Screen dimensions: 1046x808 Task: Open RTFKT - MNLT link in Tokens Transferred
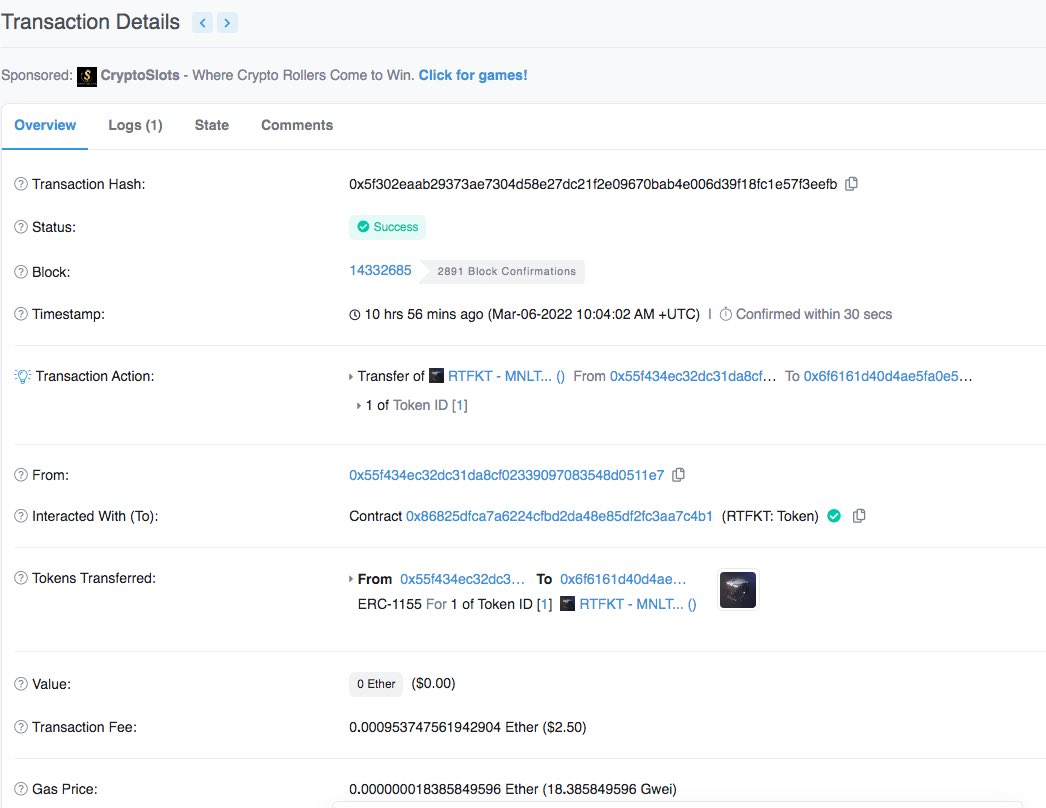638,604
